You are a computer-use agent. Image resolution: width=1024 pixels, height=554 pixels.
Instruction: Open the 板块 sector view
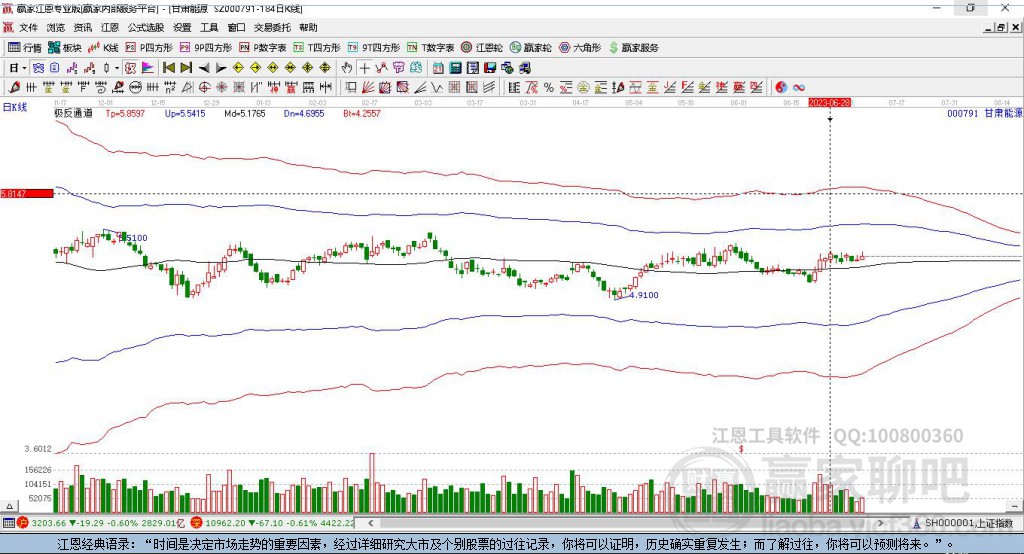[65, 48]
